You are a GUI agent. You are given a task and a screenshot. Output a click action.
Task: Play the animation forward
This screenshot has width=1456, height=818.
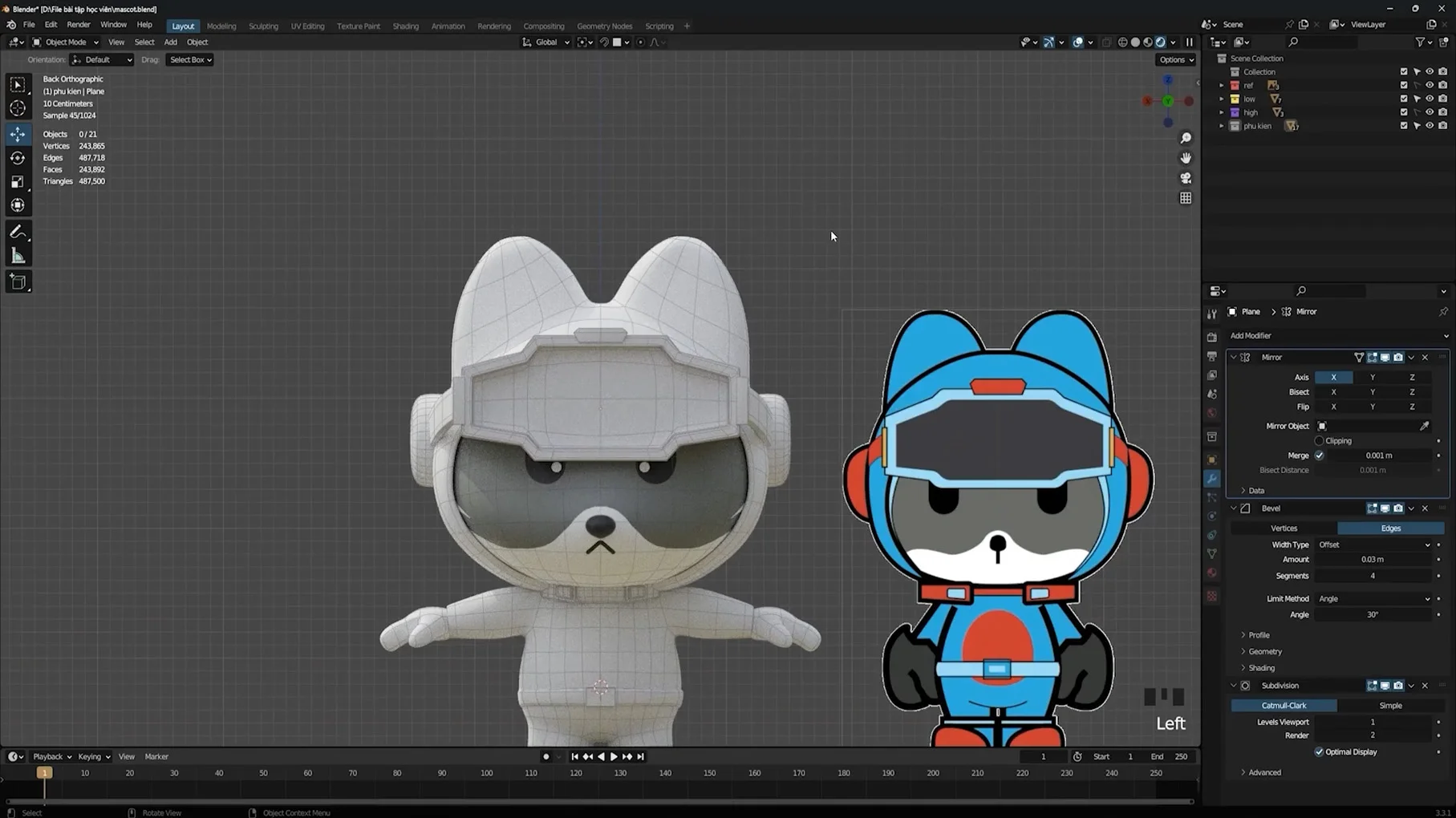[x=614, y=756]
